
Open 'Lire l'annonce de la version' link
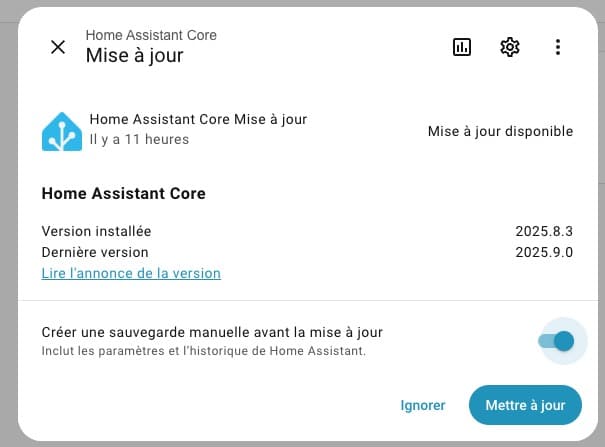(x=131, y=273)
